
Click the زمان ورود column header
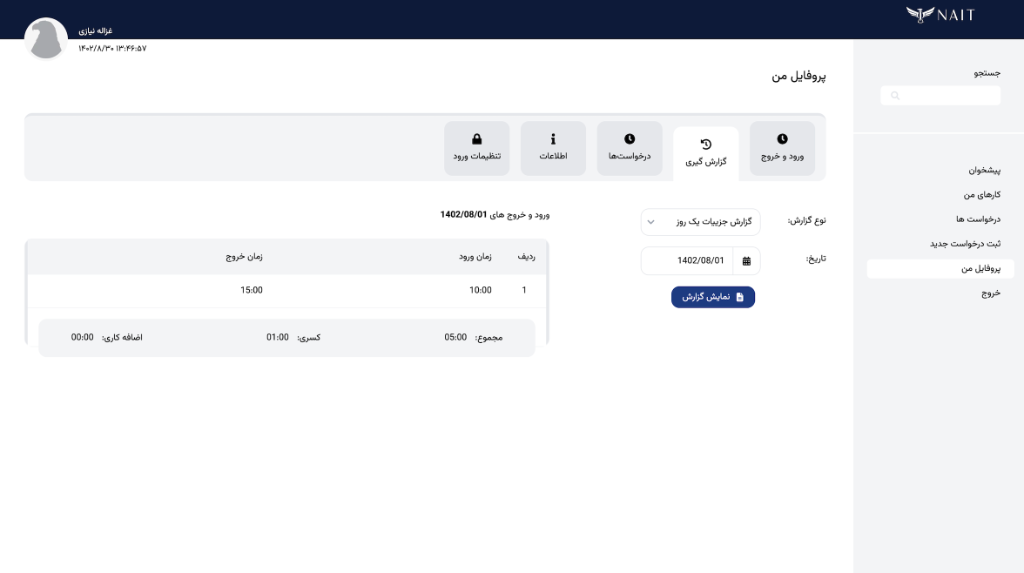coord(475,257)
